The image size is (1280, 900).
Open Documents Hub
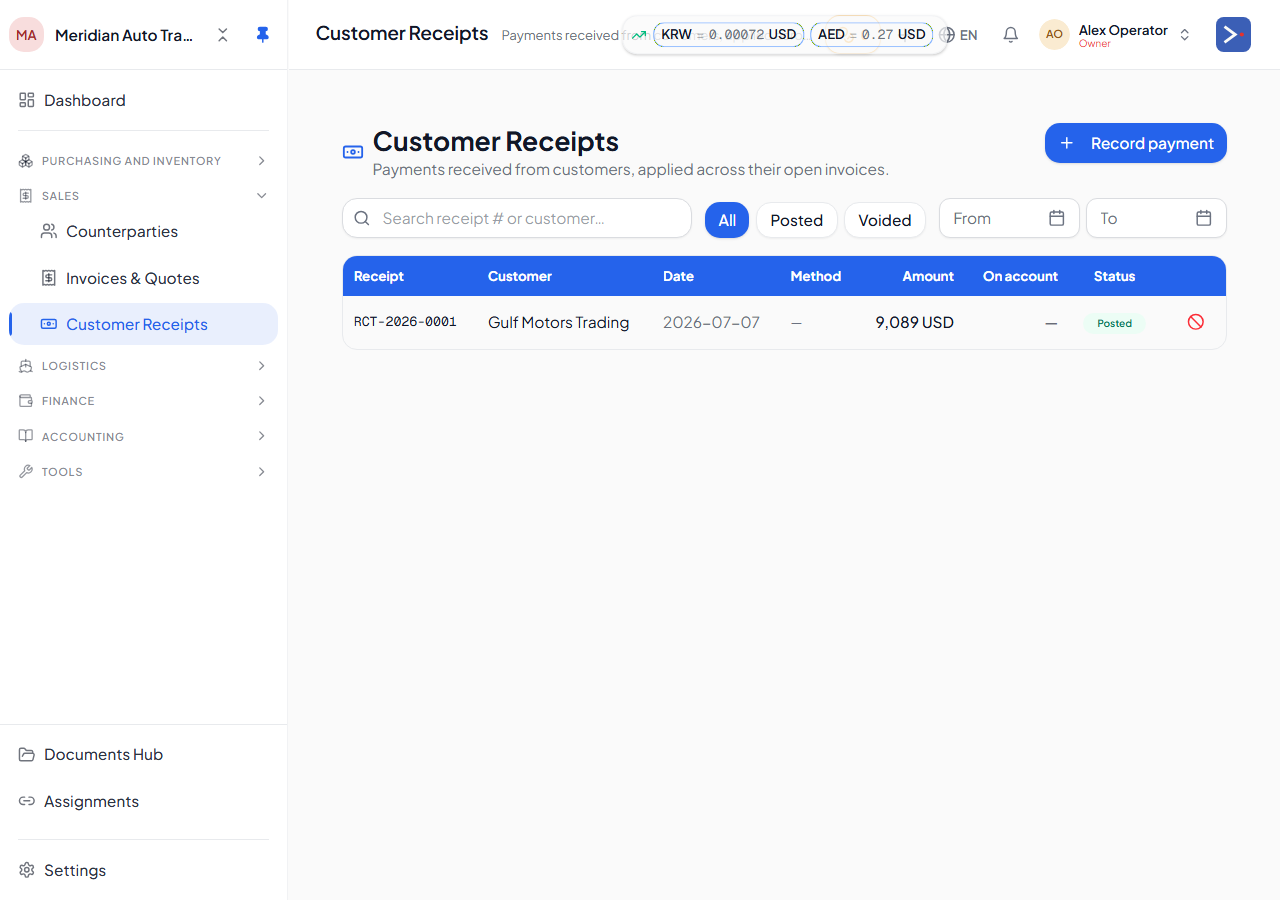[x=144, y=754]
